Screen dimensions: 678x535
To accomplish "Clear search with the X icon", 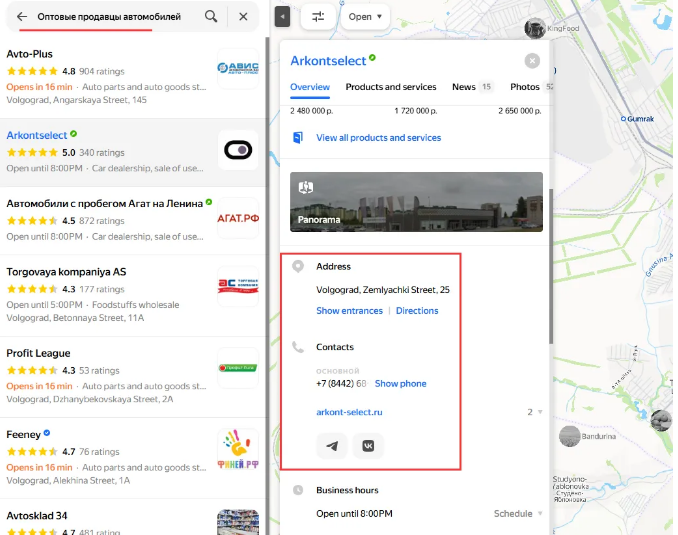I will click(x=243, y=17).
